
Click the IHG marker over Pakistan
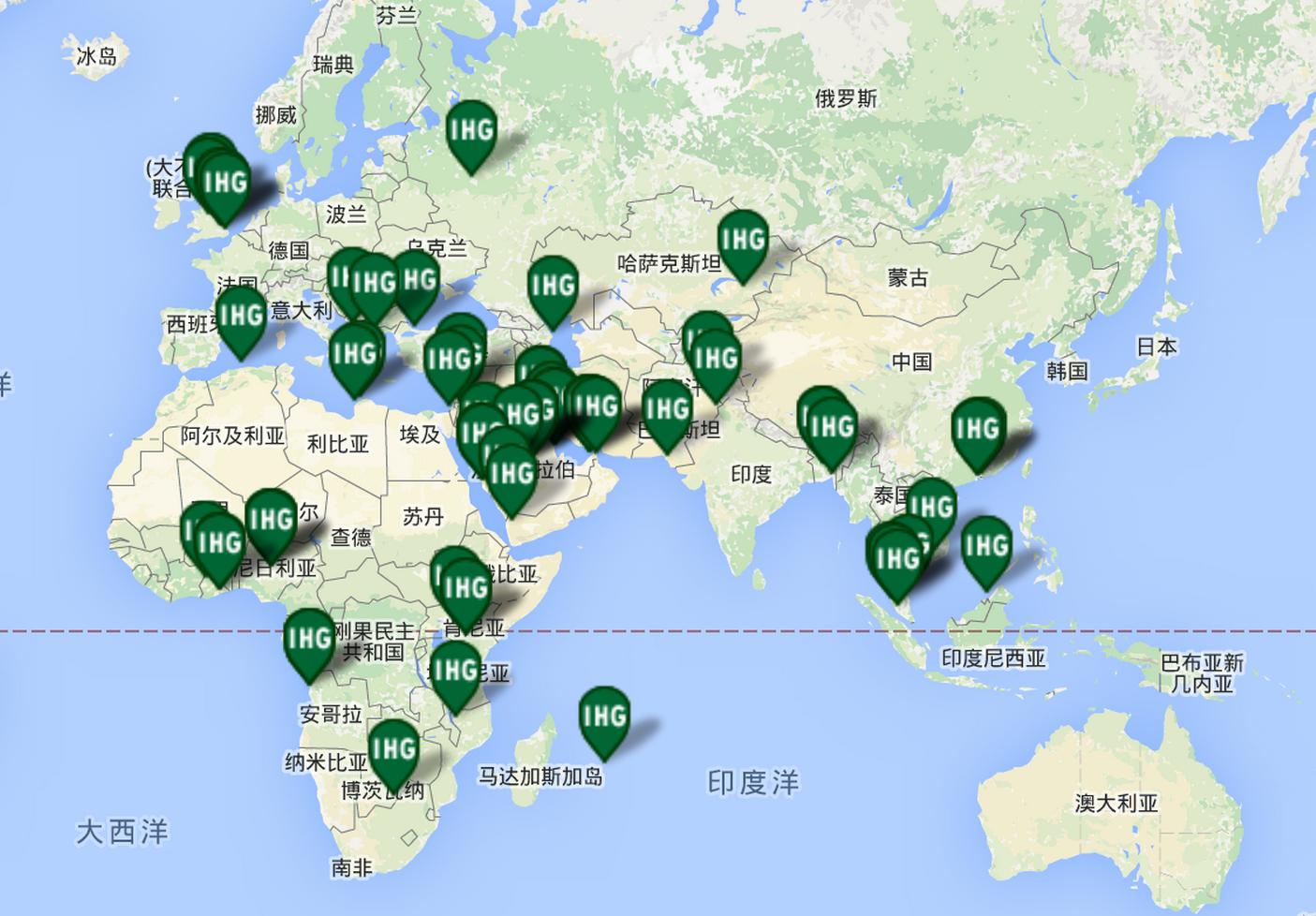[667, 416]
